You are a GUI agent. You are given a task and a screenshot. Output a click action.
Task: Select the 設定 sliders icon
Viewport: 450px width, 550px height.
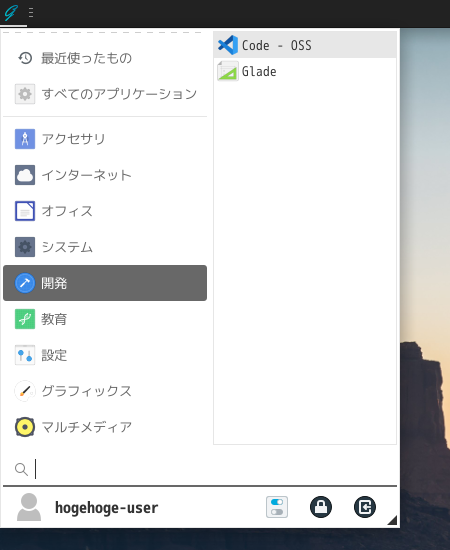click(x=25, y=355)
